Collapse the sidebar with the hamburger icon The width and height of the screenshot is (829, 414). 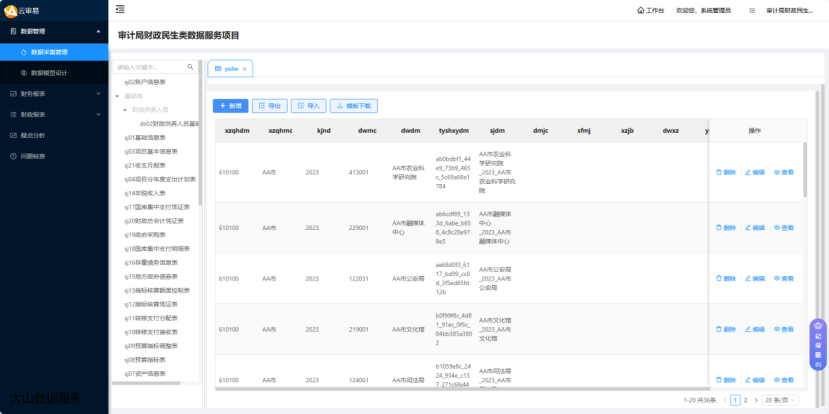[120, 10]
